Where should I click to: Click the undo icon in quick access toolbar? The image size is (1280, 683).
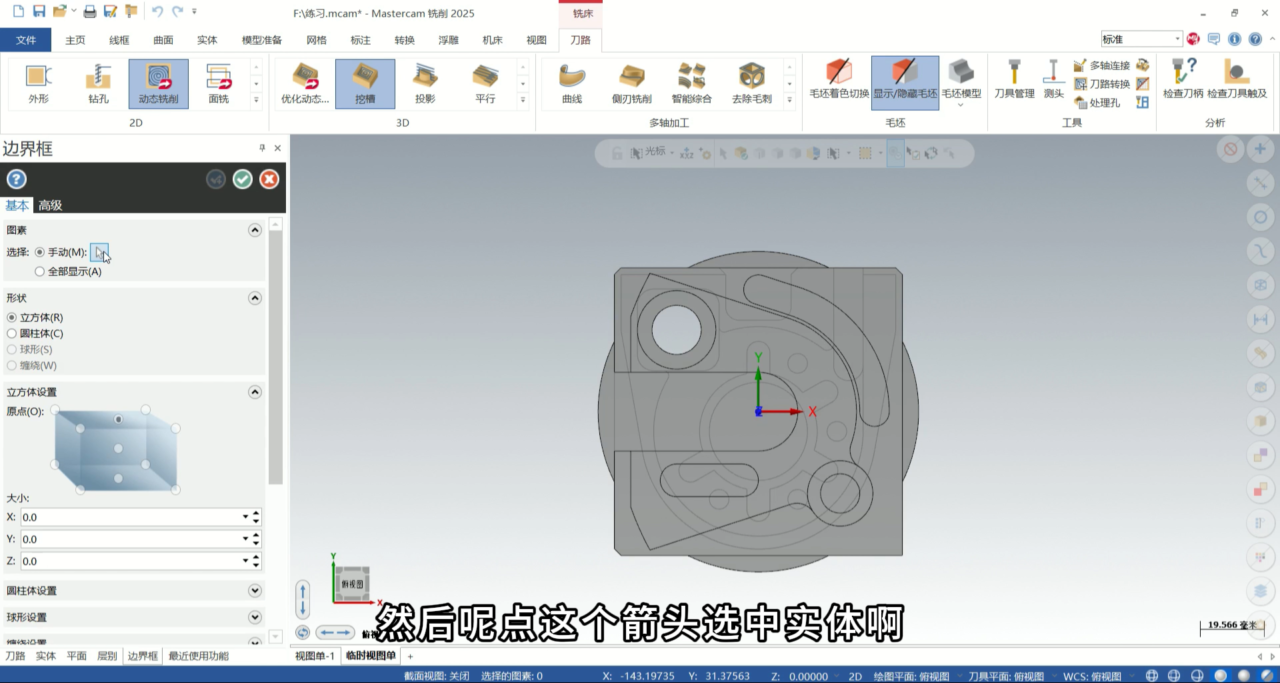(157, 12)
